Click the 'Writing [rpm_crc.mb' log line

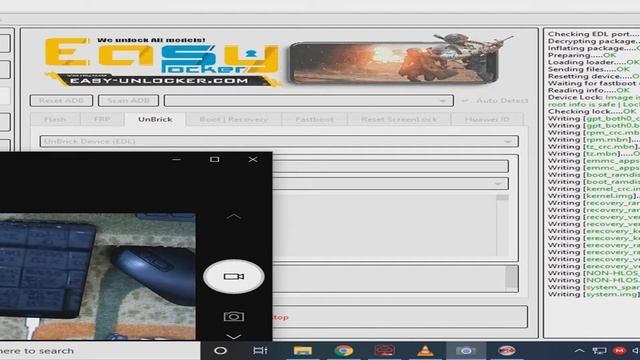pos(593,132)
